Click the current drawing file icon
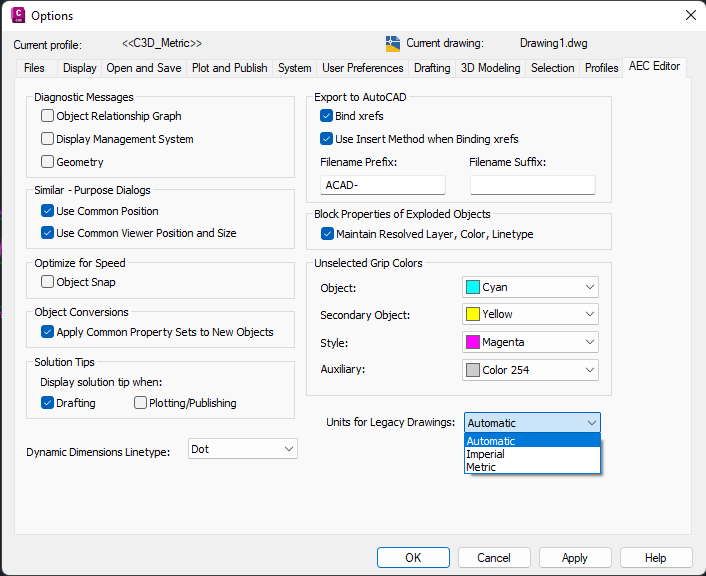Viewport: 706px width, 576px height. point(393,44)
